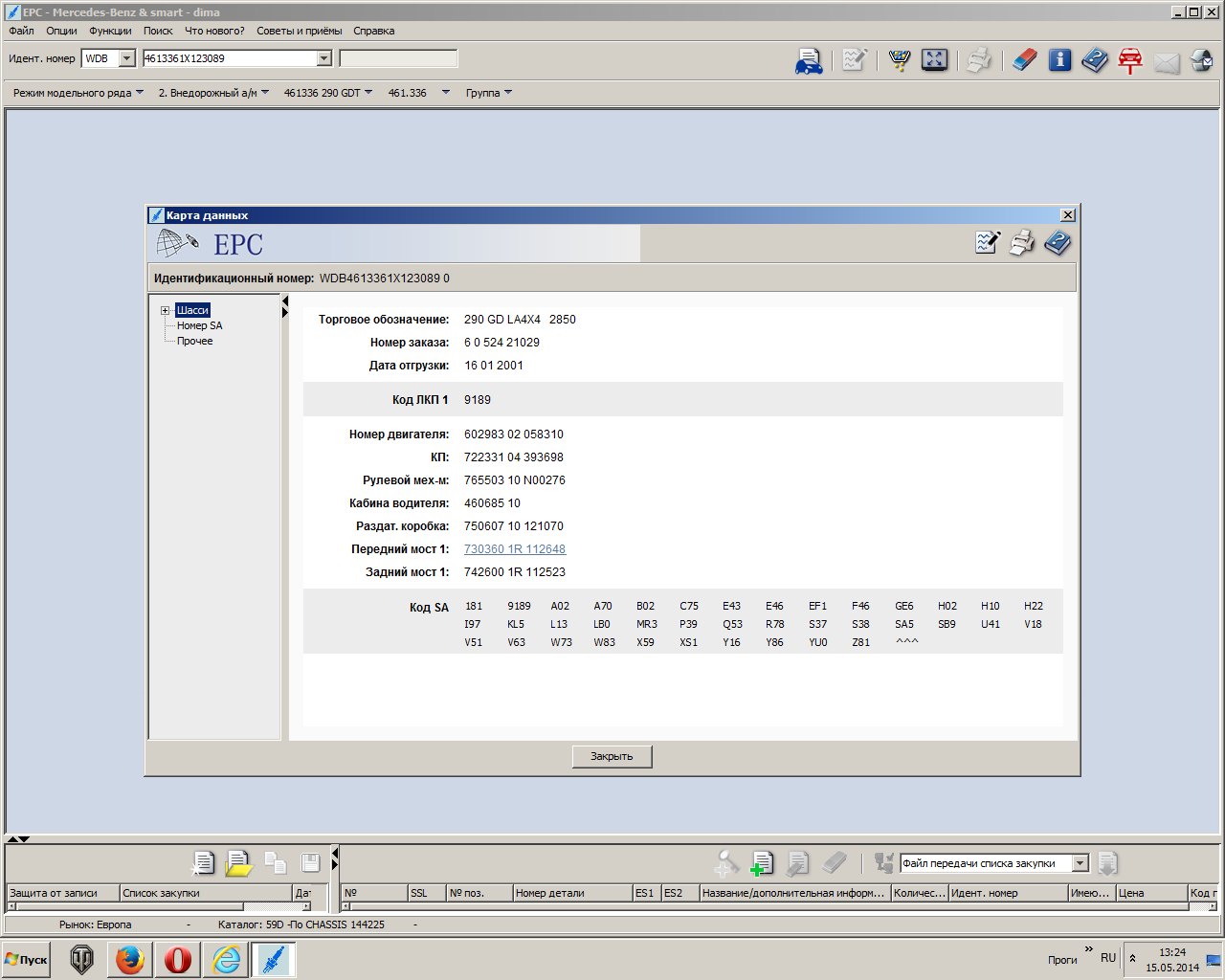Screen dimensions: 1225x980
Task: Save shopping list floppy icon
Action: (x=310, y=863)
